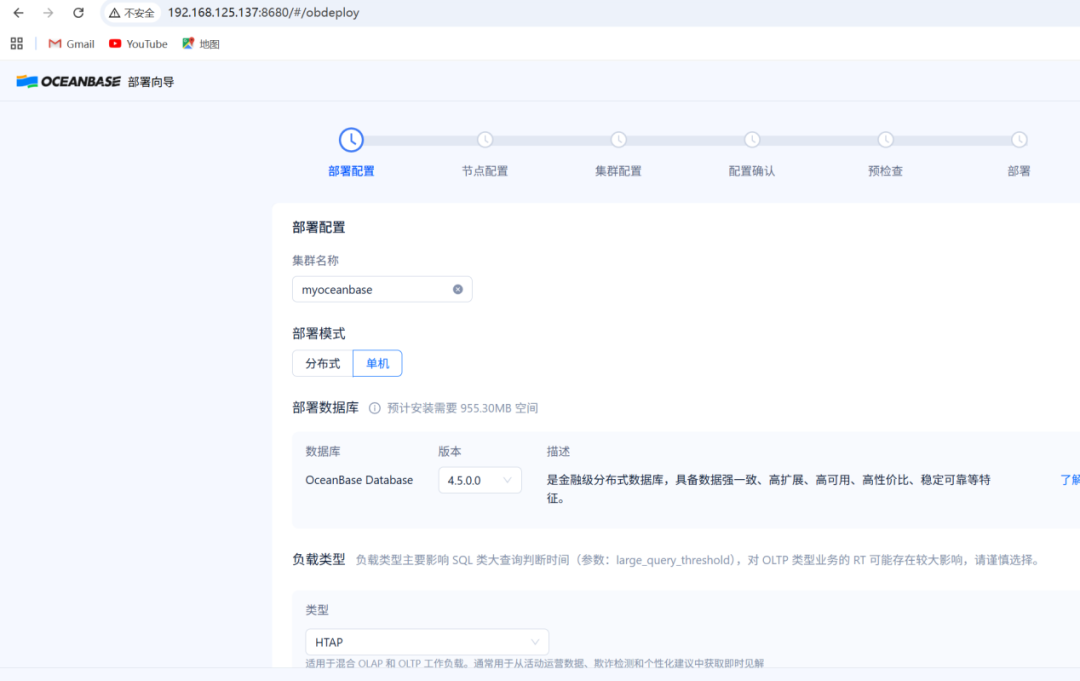This screenshot has width=1080, height=681.
Task: Open the 地图 bookmark link
Action: (200, 43)
